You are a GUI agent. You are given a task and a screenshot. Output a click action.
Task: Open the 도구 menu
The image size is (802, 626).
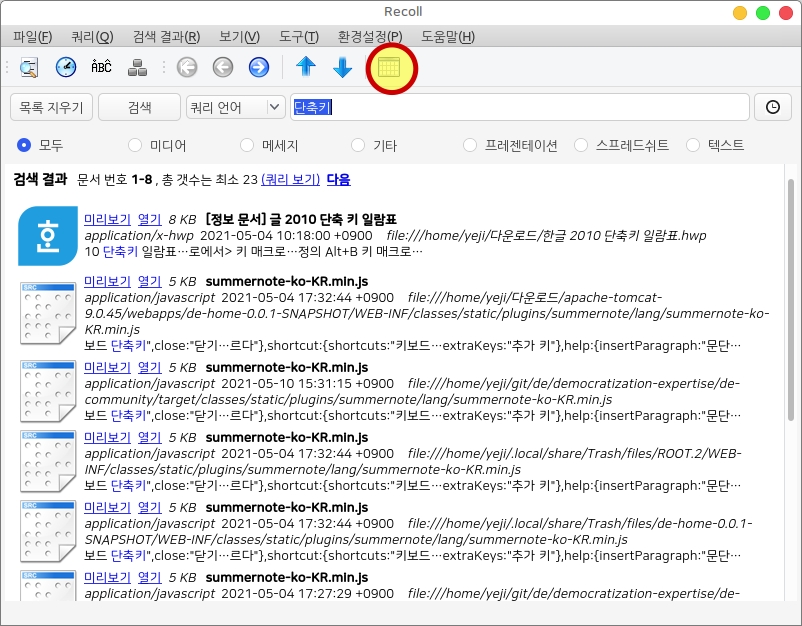(x=298, y=37)
